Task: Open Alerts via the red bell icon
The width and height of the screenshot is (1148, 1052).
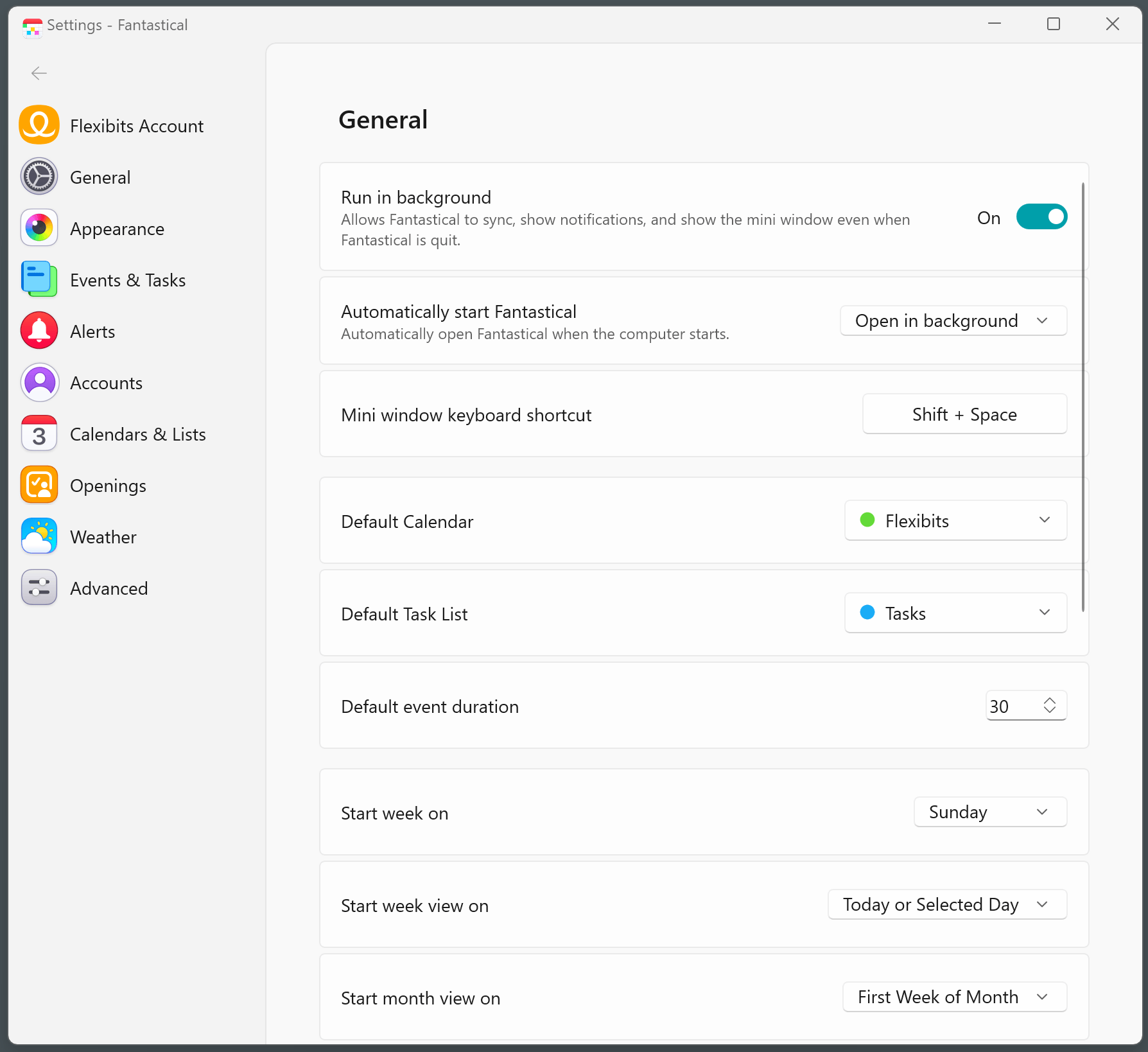Action: [39, 331]
